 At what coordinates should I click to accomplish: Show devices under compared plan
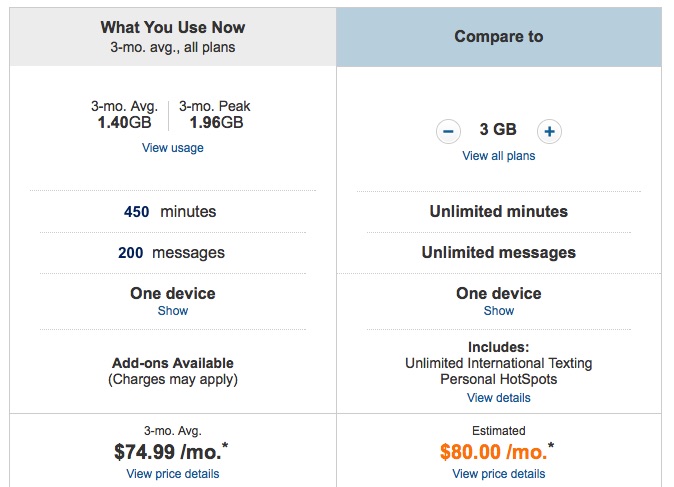499,310
